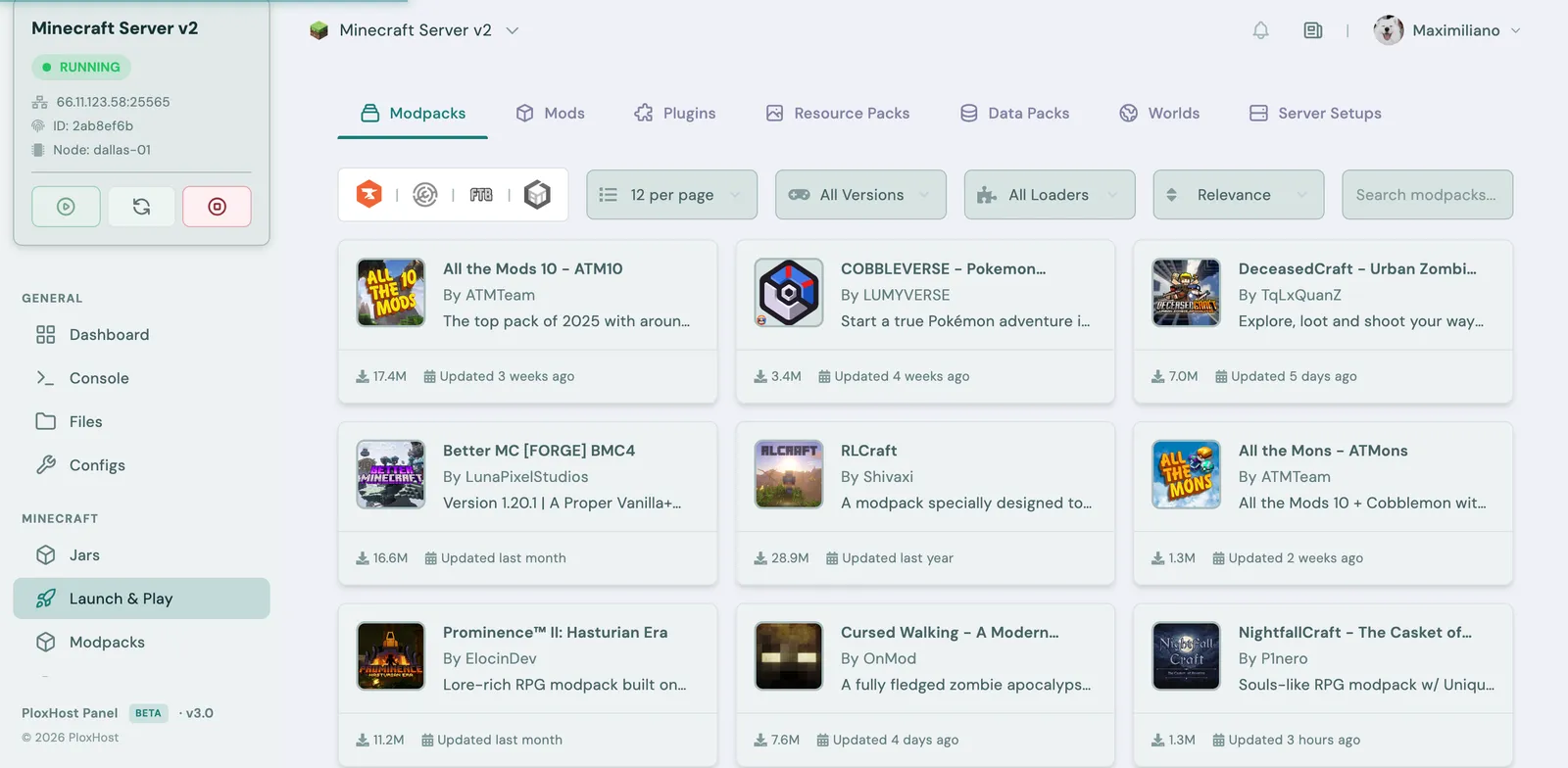Expand the Maximiliano user menu chevron
Viewport: 1568px width, 768px height.
[1516, 30]
